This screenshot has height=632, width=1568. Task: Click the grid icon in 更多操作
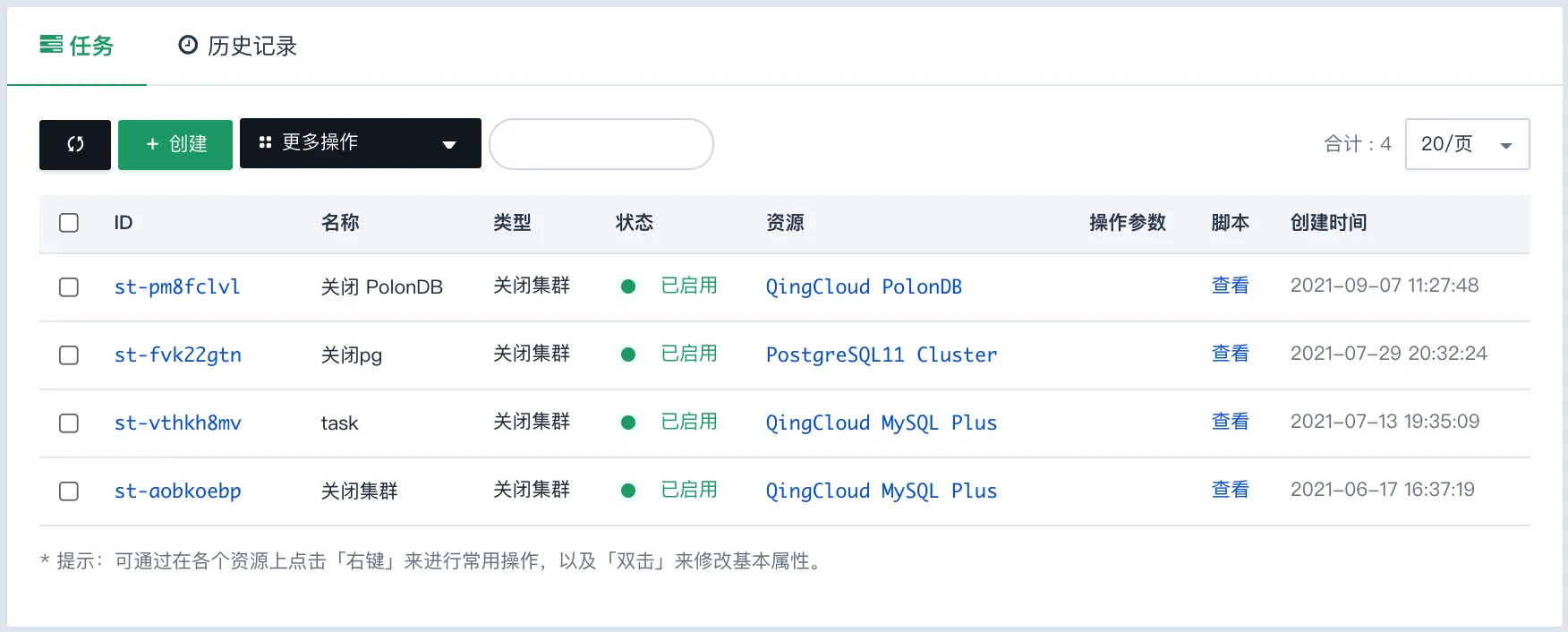[265, 142]
